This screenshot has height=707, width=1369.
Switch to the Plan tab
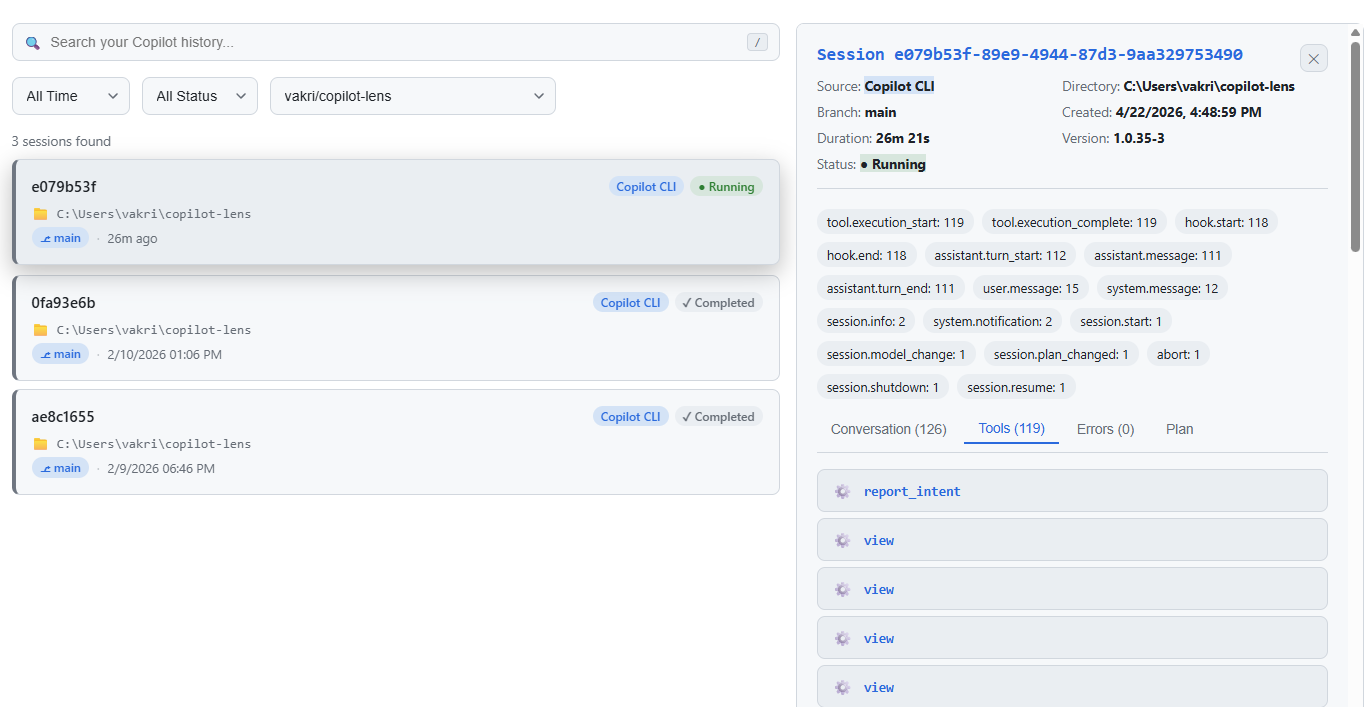[1180, 429]
